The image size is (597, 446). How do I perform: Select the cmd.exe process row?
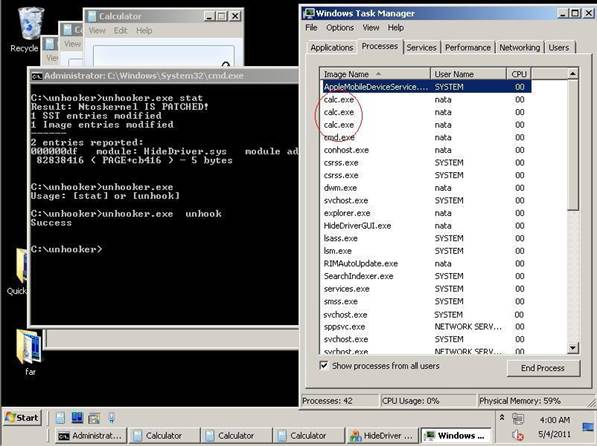tap(426, 137)
